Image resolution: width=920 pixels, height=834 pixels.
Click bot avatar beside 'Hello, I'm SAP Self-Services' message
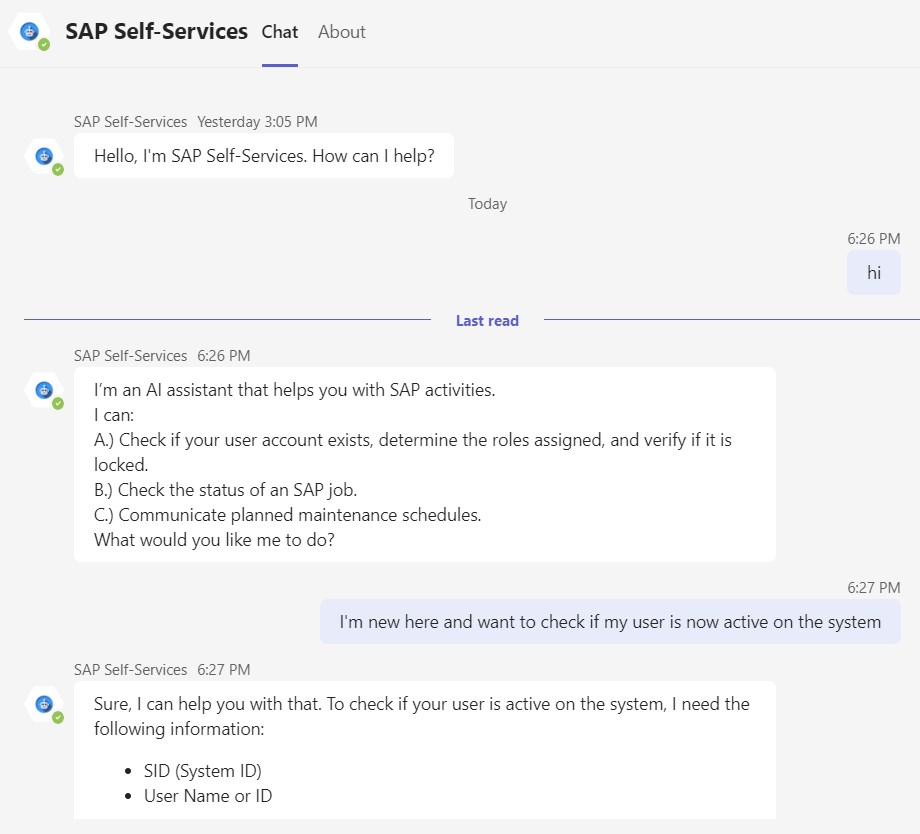pos(45,157)
